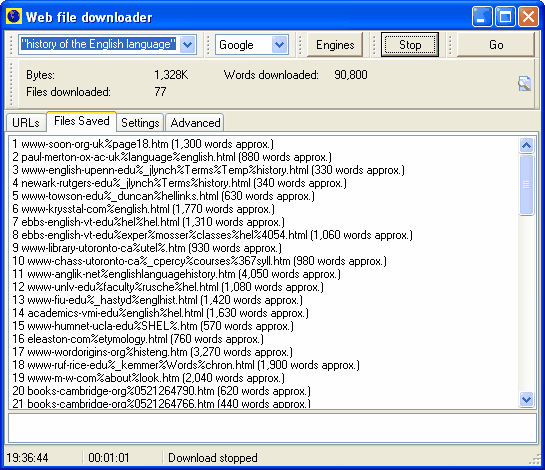545x470 pixels.
Task: Open the Advanced tab
Action: [195, 123]
